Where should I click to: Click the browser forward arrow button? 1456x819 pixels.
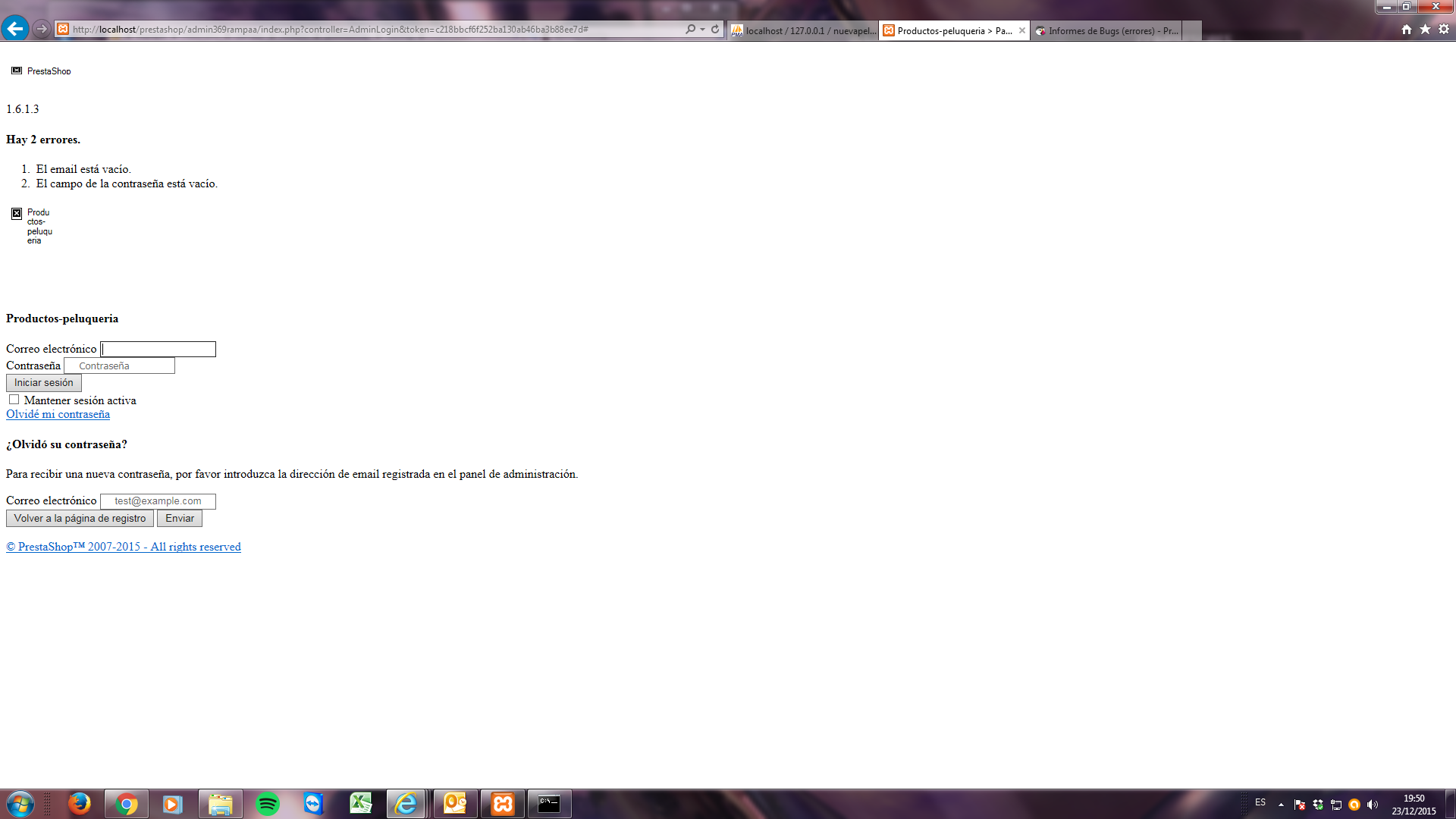coord(42,29)
